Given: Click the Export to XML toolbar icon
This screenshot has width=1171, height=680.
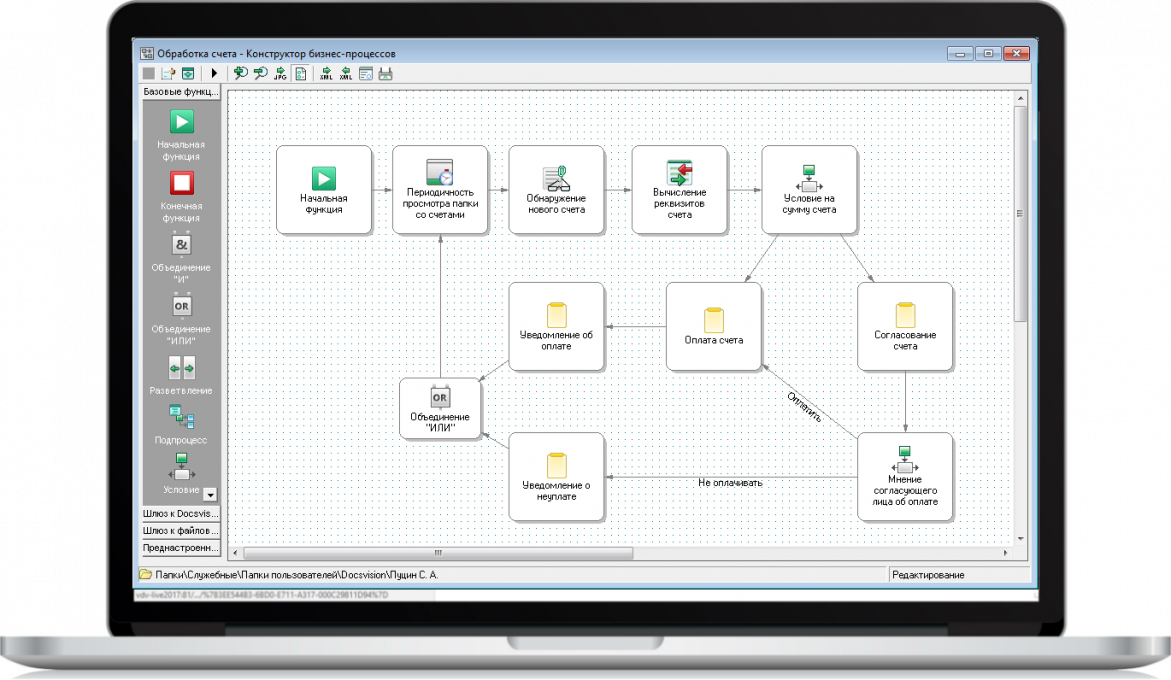Looking at the screenshot, I should (326, 73).
